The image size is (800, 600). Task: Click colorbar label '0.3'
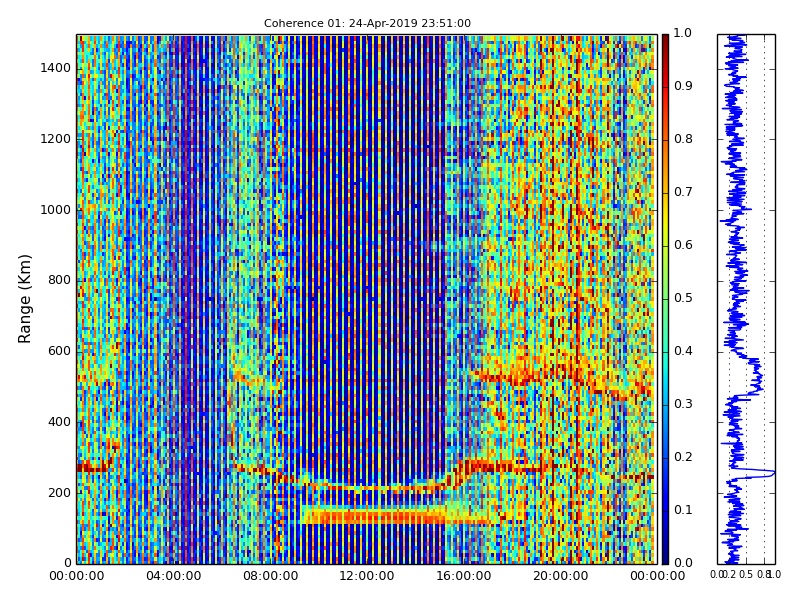[x=683, y=404]
